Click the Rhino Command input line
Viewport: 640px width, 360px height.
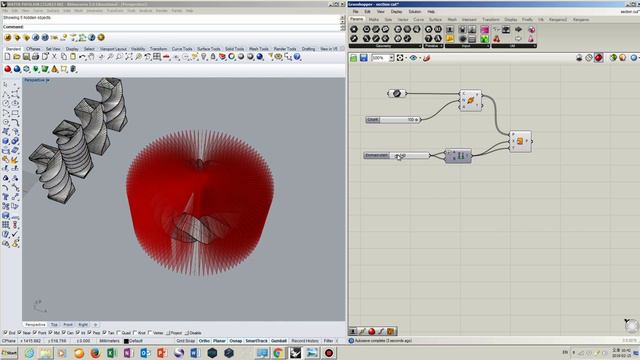click(171, 27)
